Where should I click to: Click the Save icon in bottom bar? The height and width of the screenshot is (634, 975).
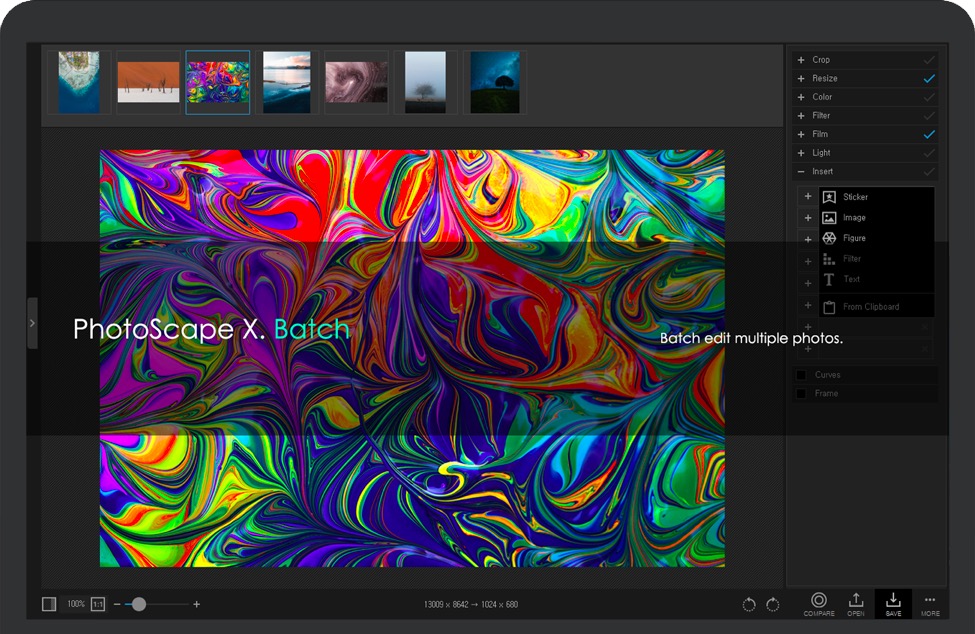point(893,602)
